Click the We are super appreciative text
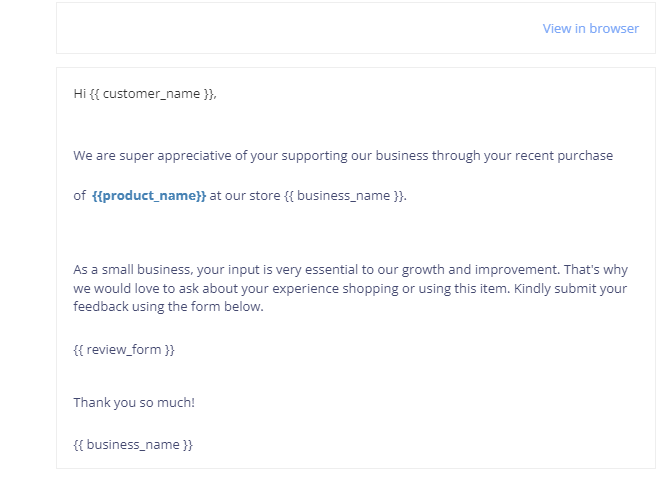This screenshot has height=490, width=665. 153,156
